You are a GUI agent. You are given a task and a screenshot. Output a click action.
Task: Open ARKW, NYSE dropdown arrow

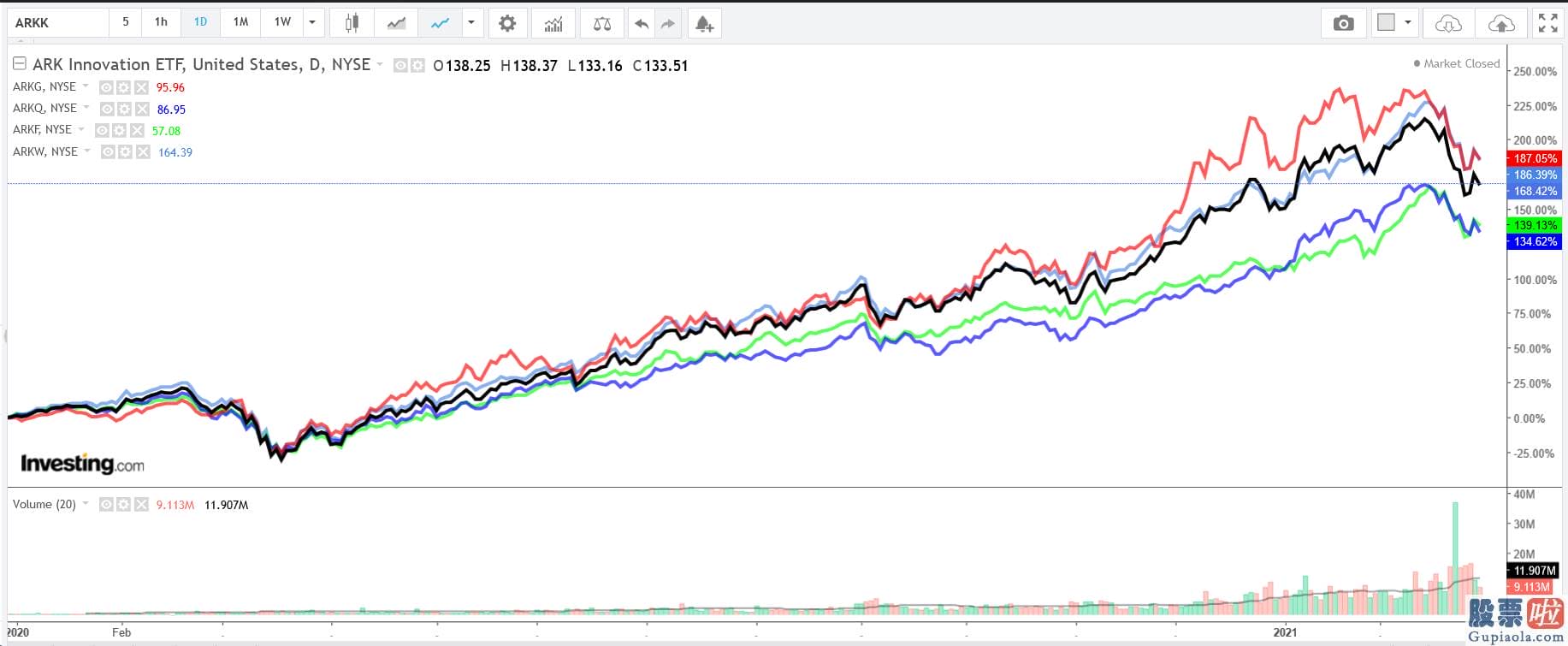click(x=87, y=151)
